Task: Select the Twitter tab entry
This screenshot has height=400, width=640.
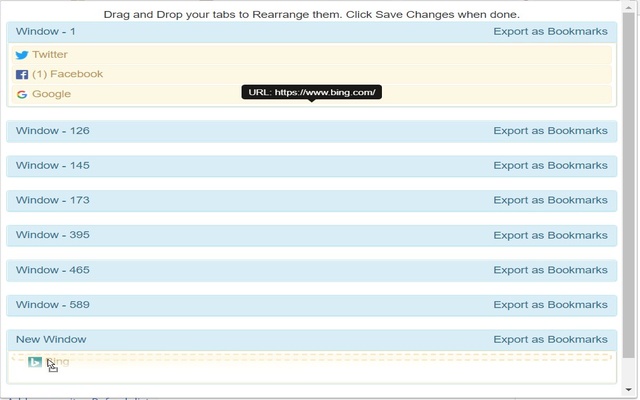Action: pos(311,54)
